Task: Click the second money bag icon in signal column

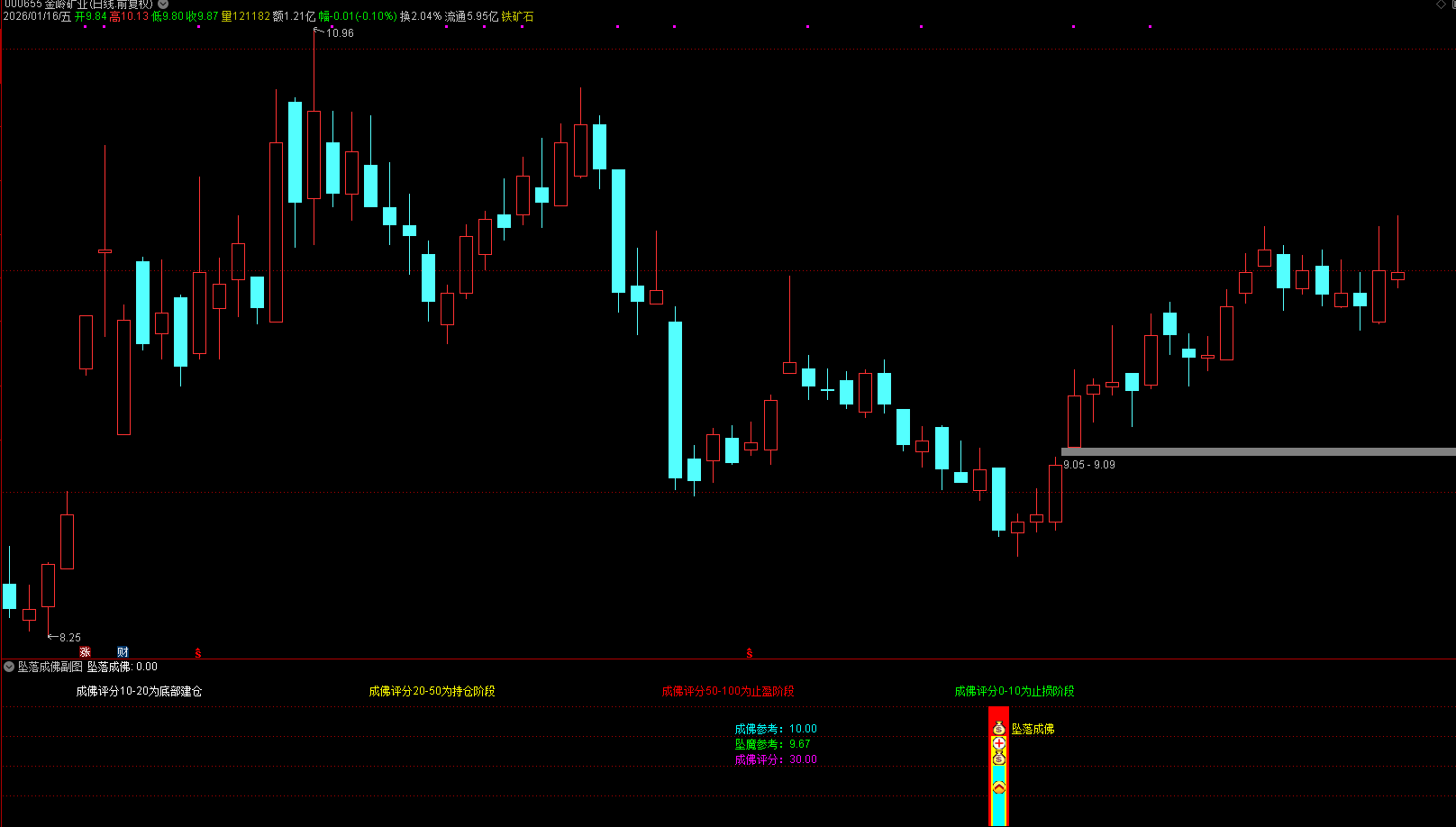Action: click(998, 759)
